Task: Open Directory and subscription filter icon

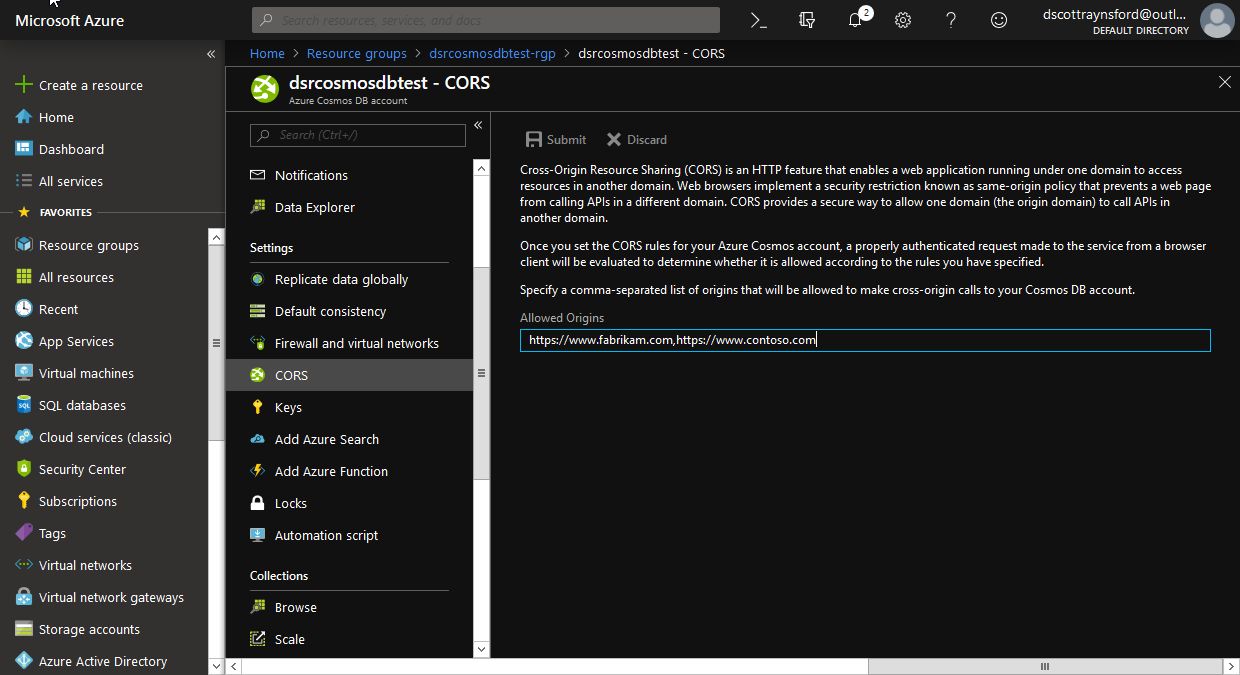Action: tap(807, 20)
